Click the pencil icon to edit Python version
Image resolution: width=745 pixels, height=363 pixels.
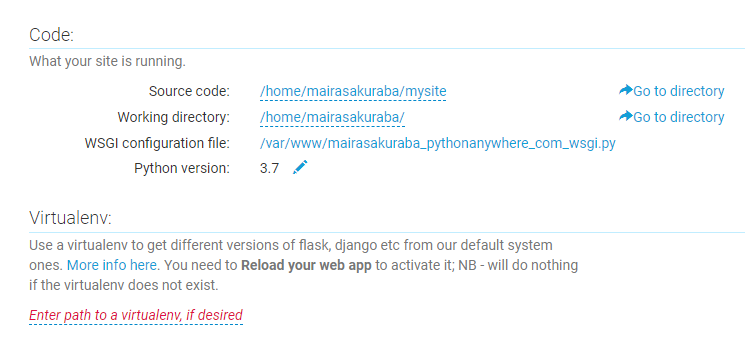pos(300,167)
